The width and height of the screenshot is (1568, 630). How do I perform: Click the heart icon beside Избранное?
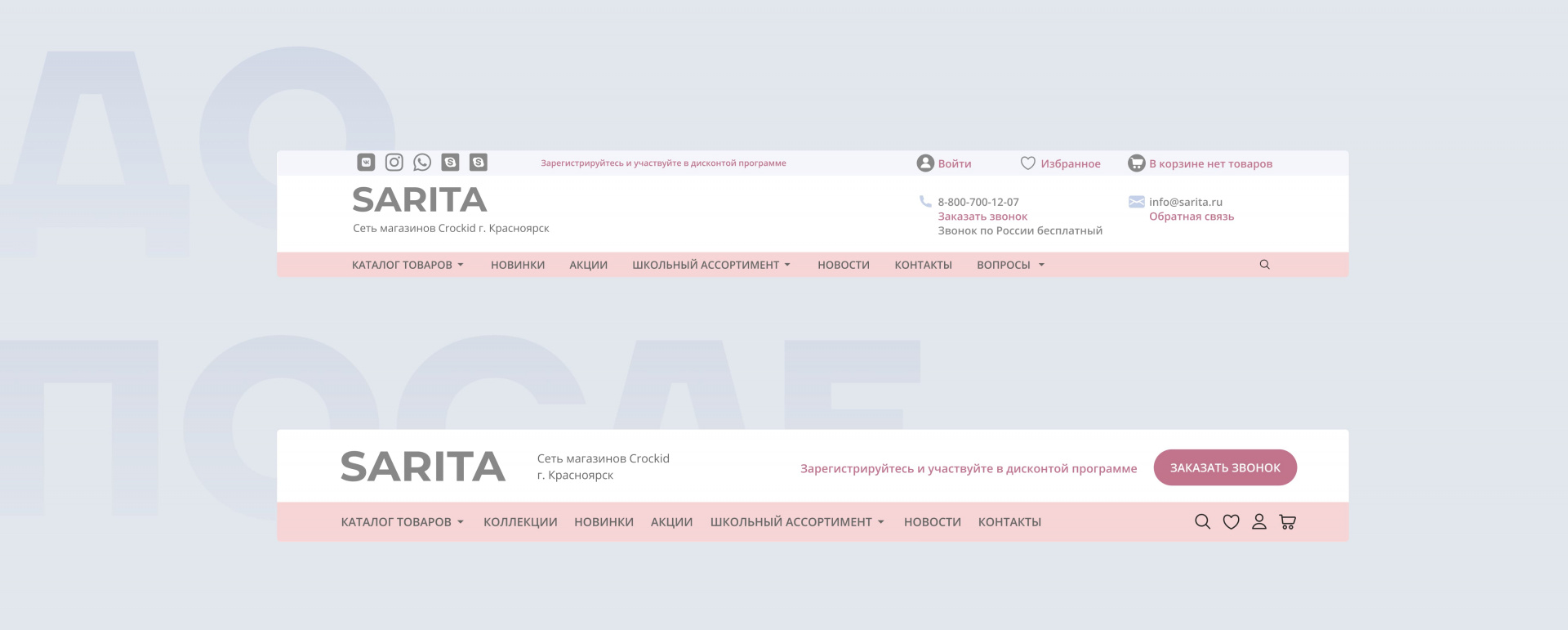1028,163
